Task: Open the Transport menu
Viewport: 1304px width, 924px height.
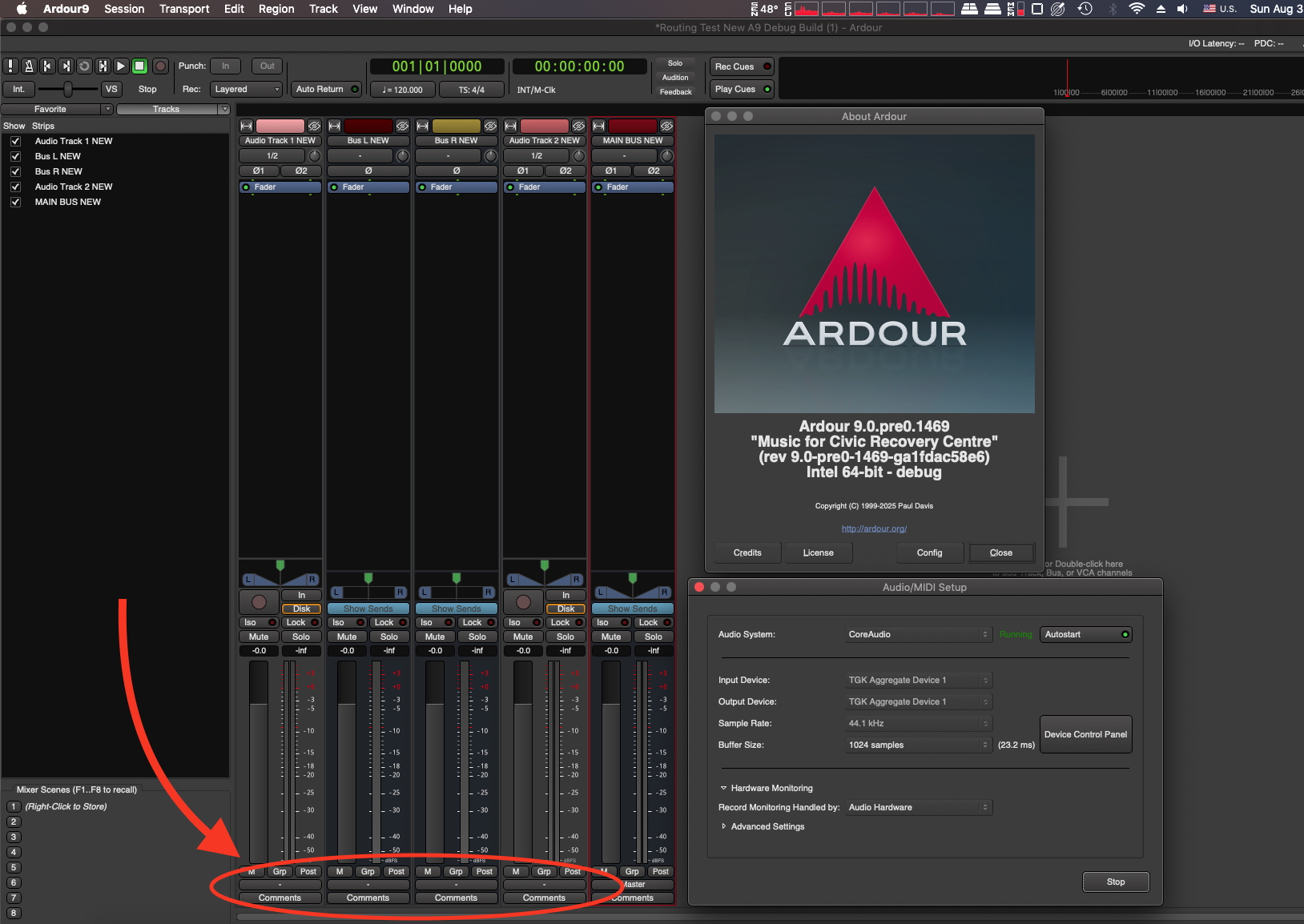Action: click(184, 9)
